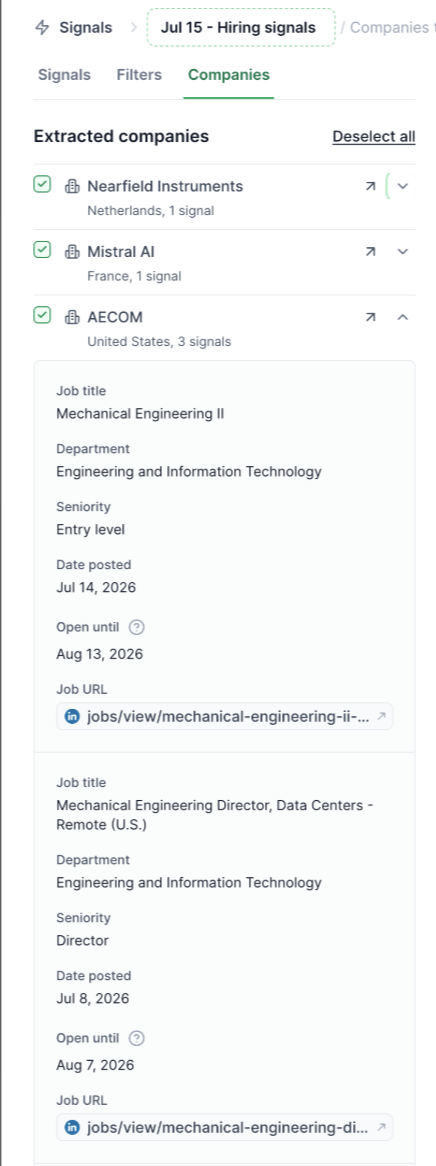Switch to the Filters tab

pyautogui.click(x=139, y=74)
